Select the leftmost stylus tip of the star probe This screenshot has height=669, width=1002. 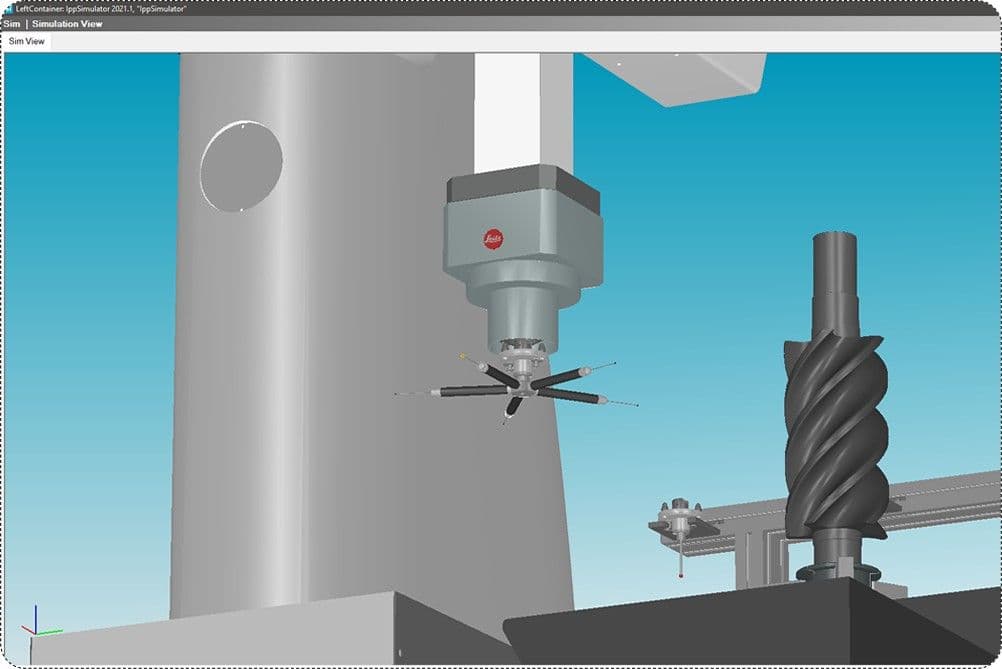click(396, 394)
